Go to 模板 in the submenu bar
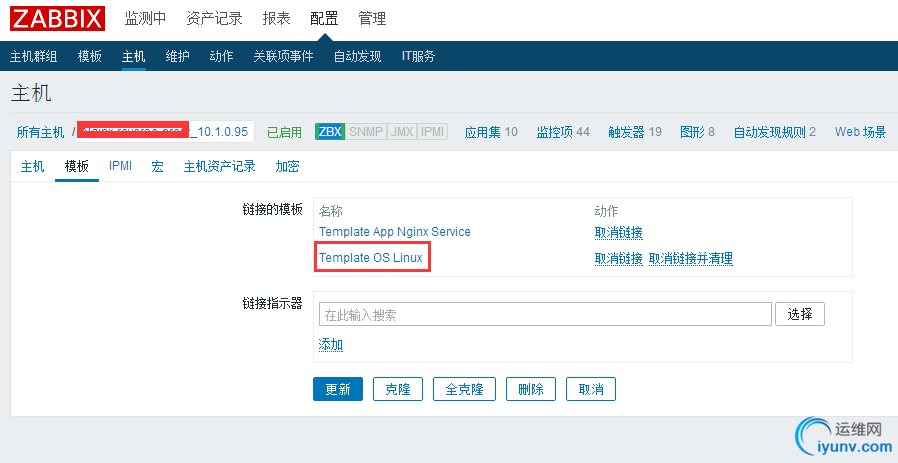Viewport: 898px width, 463px height. coord(90,56)
